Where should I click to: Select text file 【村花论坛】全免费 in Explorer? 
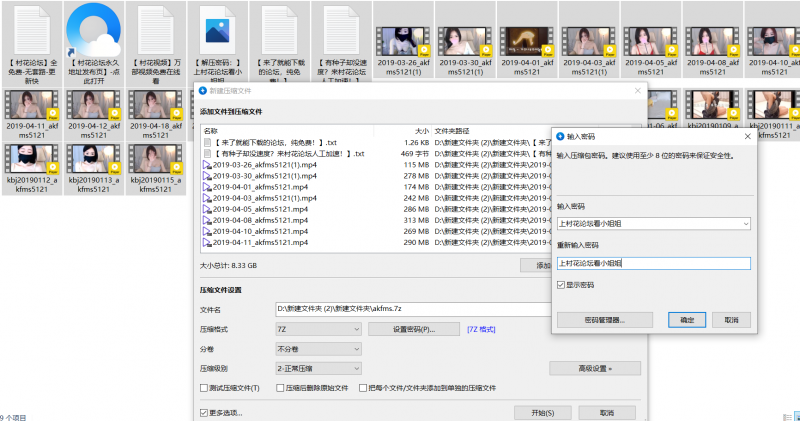pos(32,31)
